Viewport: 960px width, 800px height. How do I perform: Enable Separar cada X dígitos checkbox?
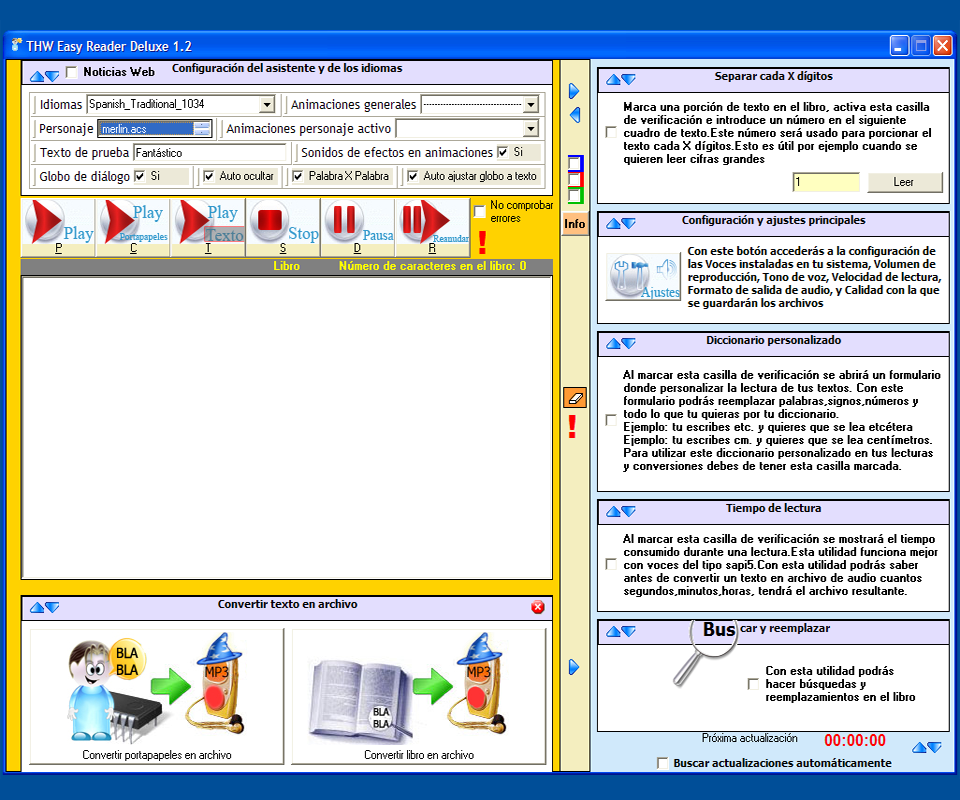[x=610, y=132]
